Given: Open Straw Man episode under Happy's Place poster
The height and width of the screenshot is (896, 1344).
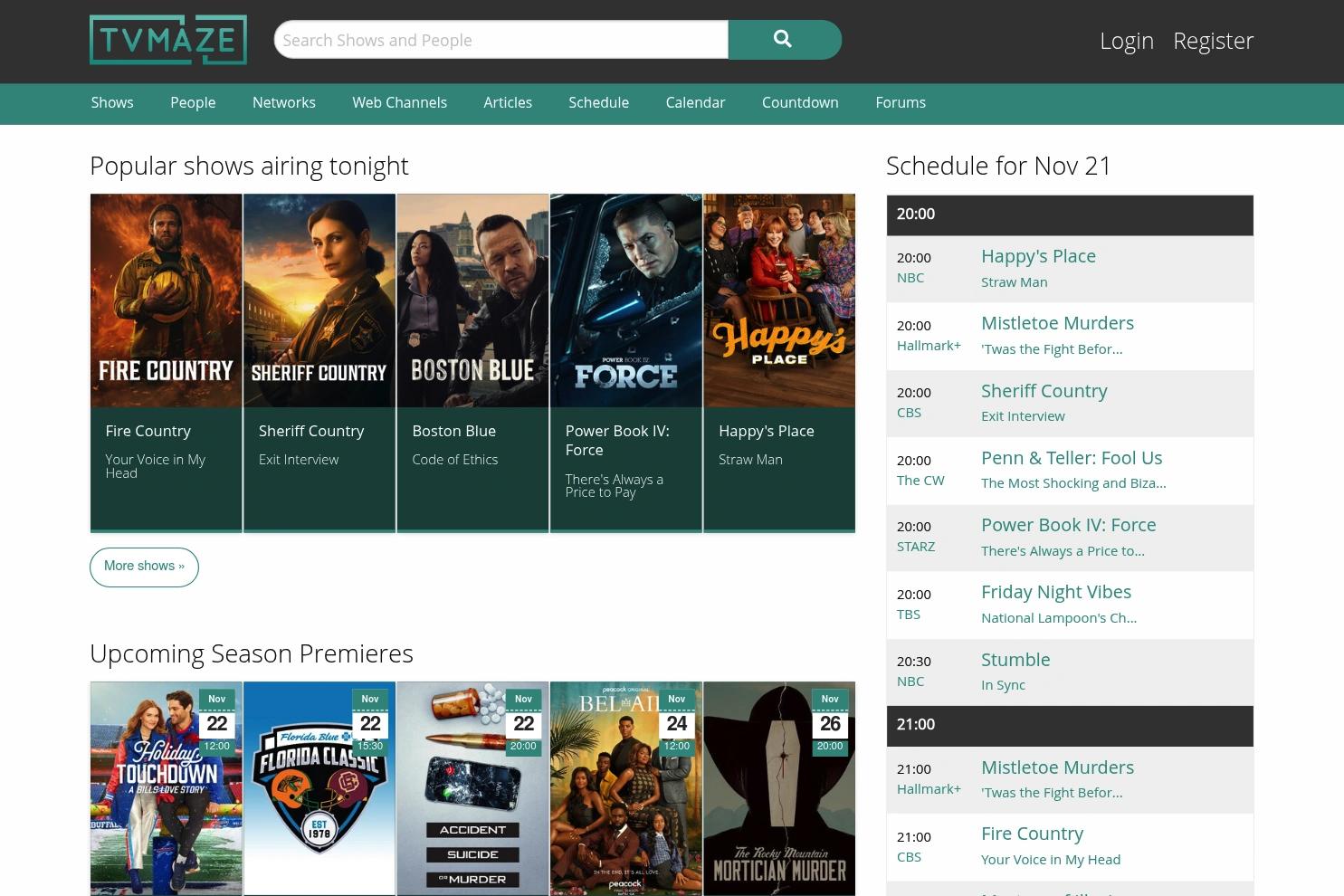Looking at the screenshot, I should pyautogui.click(x=750, y=460).
